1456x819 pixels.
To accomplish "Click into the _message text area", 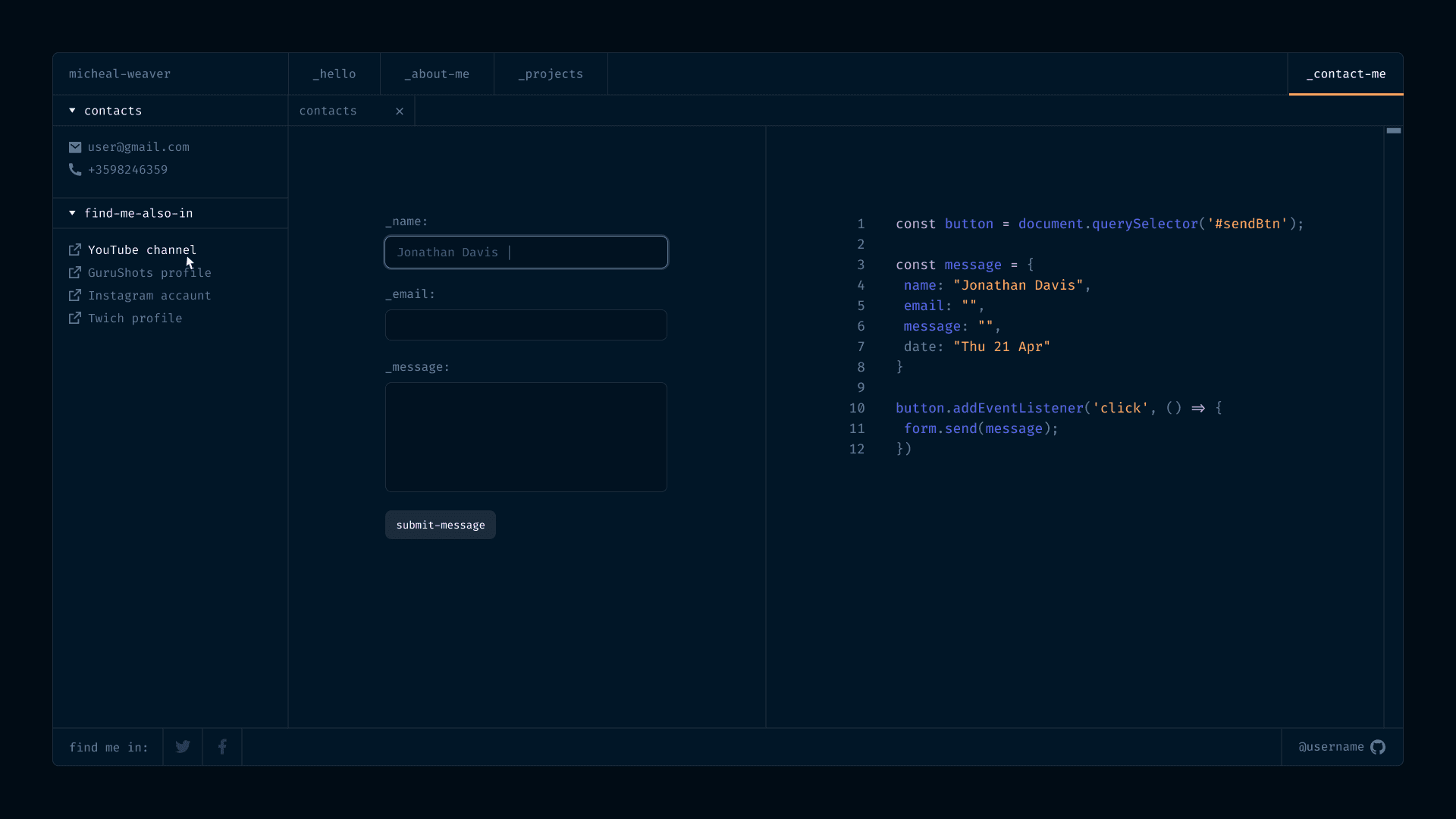I will (x=526, y=437).
